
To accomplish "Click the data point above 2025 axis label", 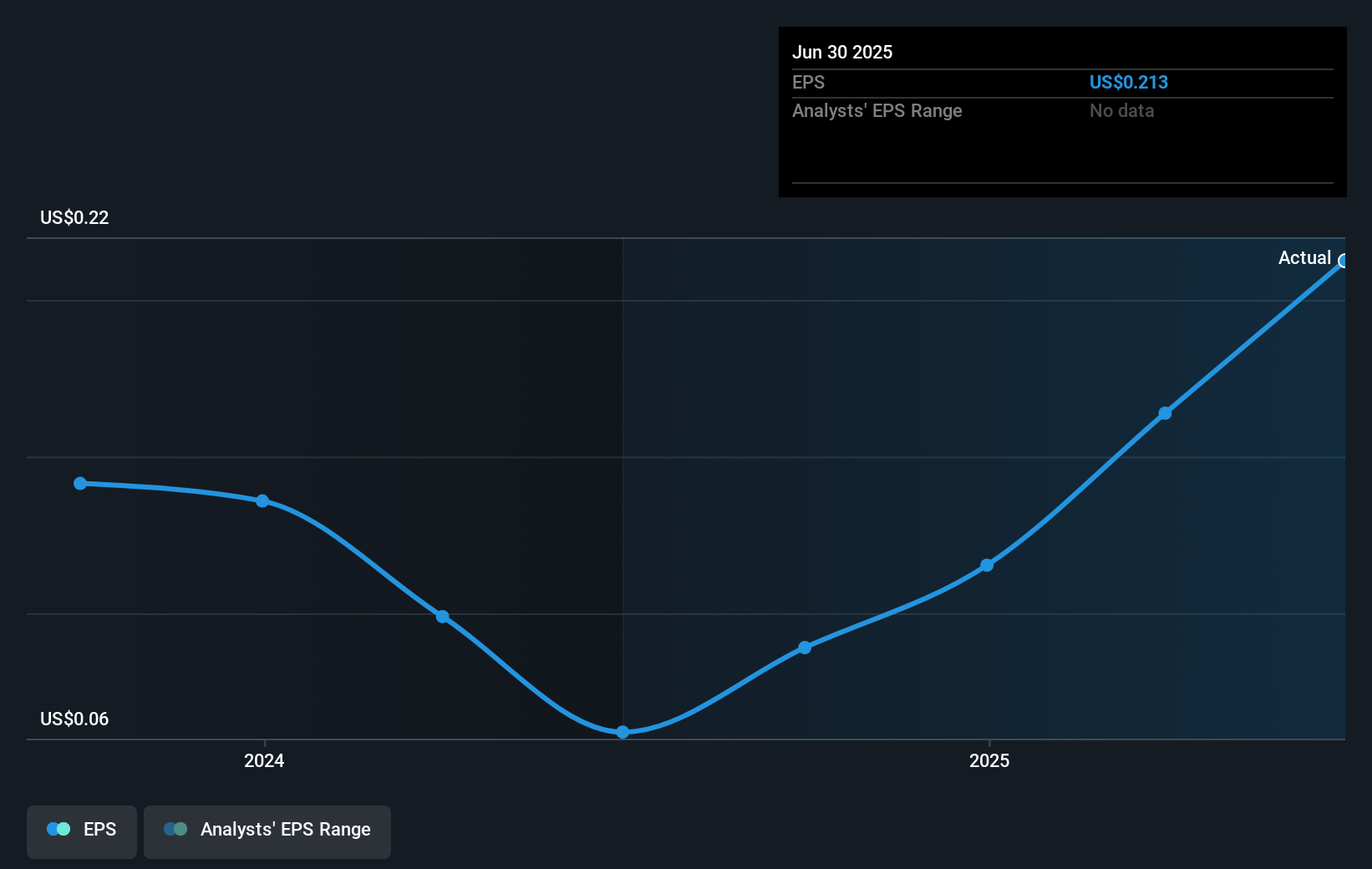I will coord(988,566).
